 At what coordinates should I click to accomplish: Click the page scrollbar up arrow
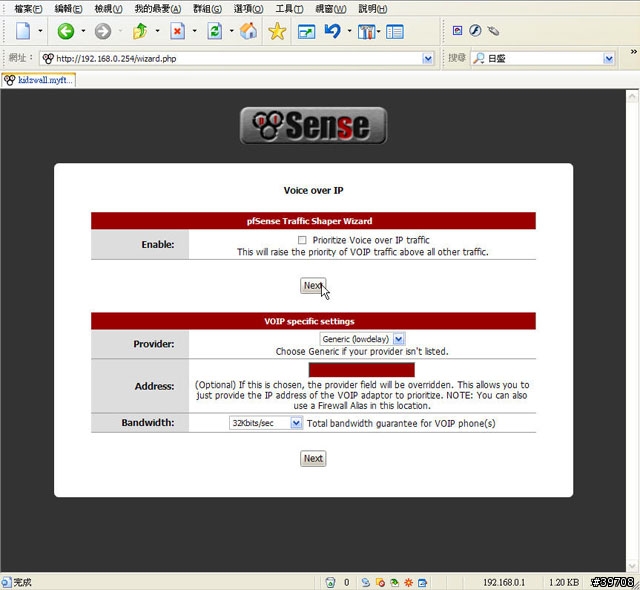pos(632,97)
